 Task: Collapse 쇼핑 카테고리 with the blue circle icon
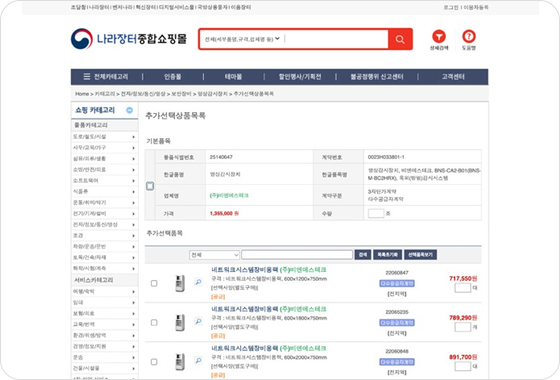point(129,110)
